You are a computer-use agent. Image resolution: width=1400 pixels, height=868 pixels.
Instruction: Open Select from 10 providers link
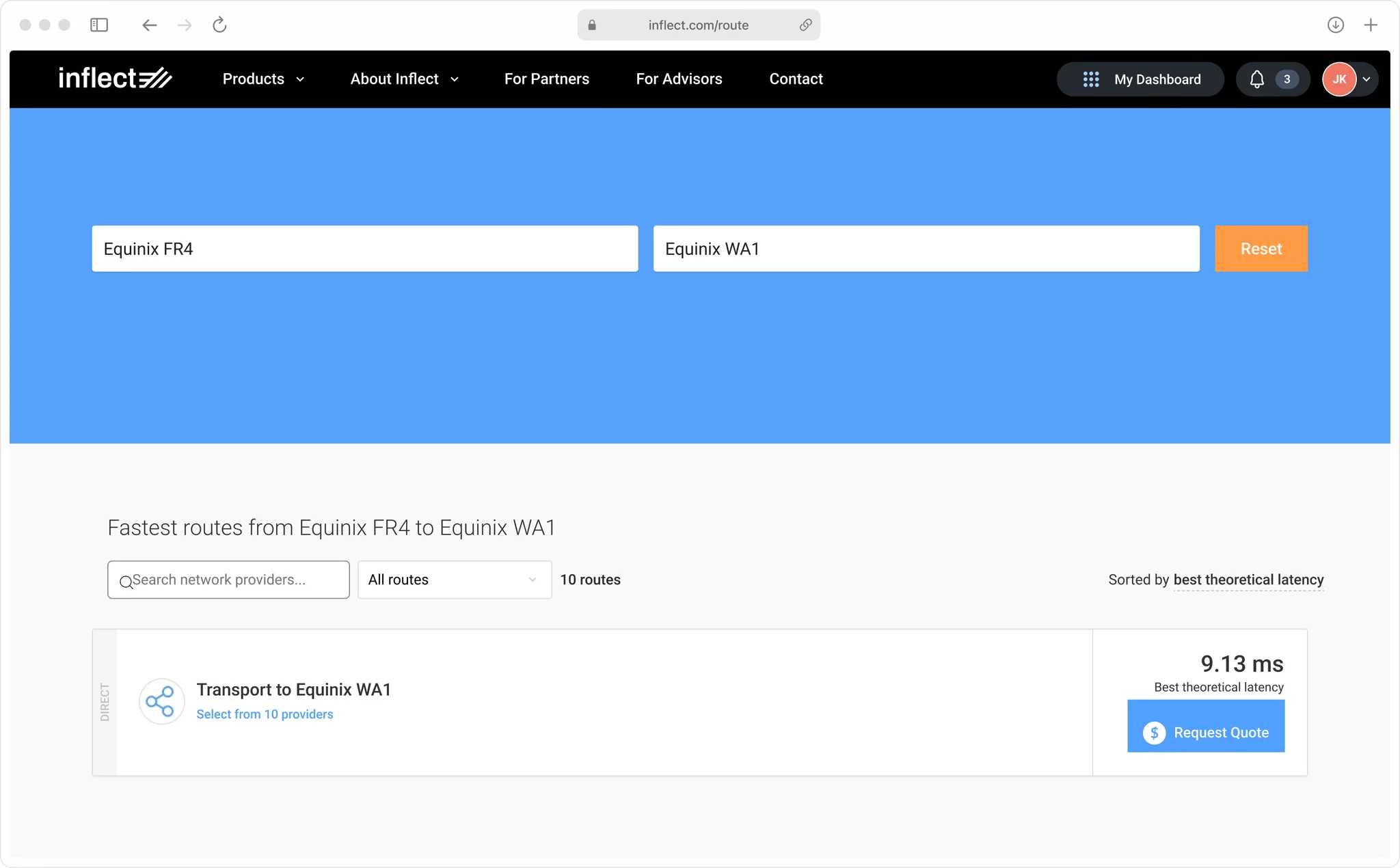click(x=265, y=714)
